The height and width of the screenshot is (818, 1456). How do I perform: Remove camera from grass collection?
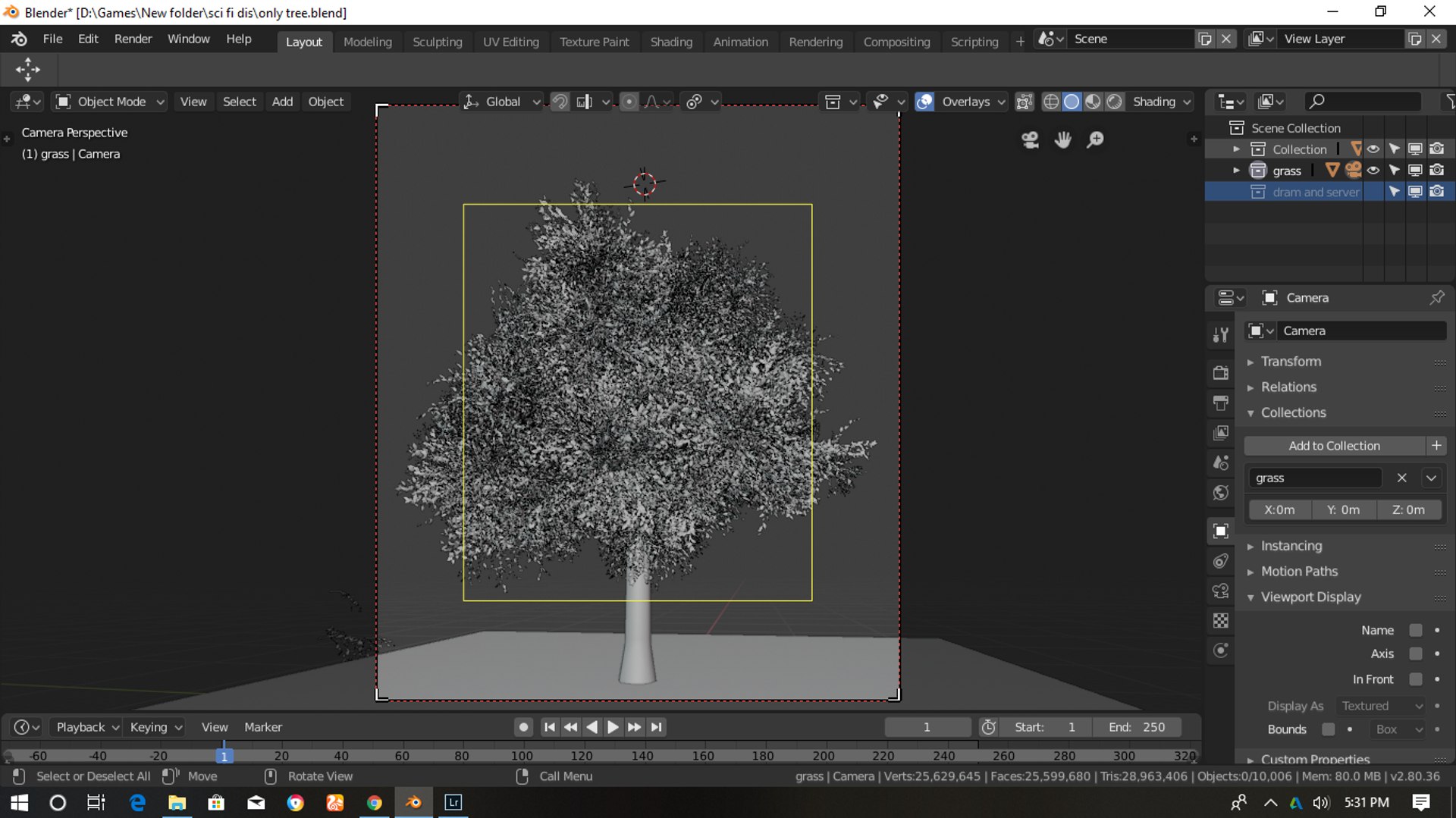tap(1401, 478)
